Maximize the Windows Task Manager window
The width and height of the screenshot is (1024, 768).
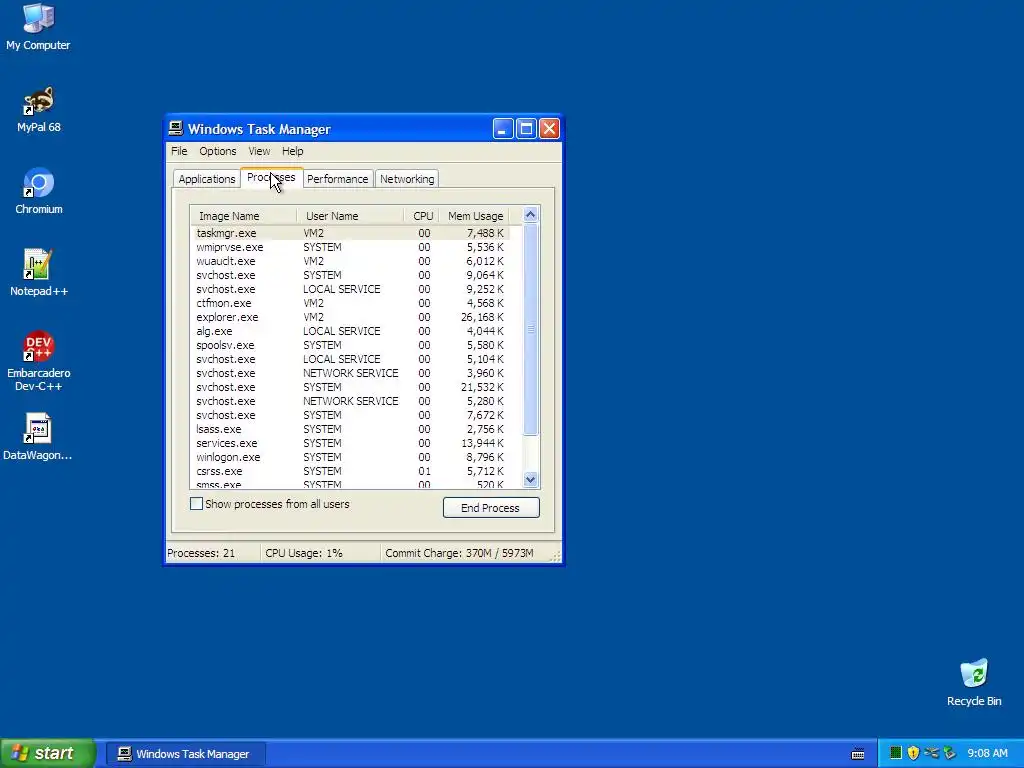pos(526,129)
